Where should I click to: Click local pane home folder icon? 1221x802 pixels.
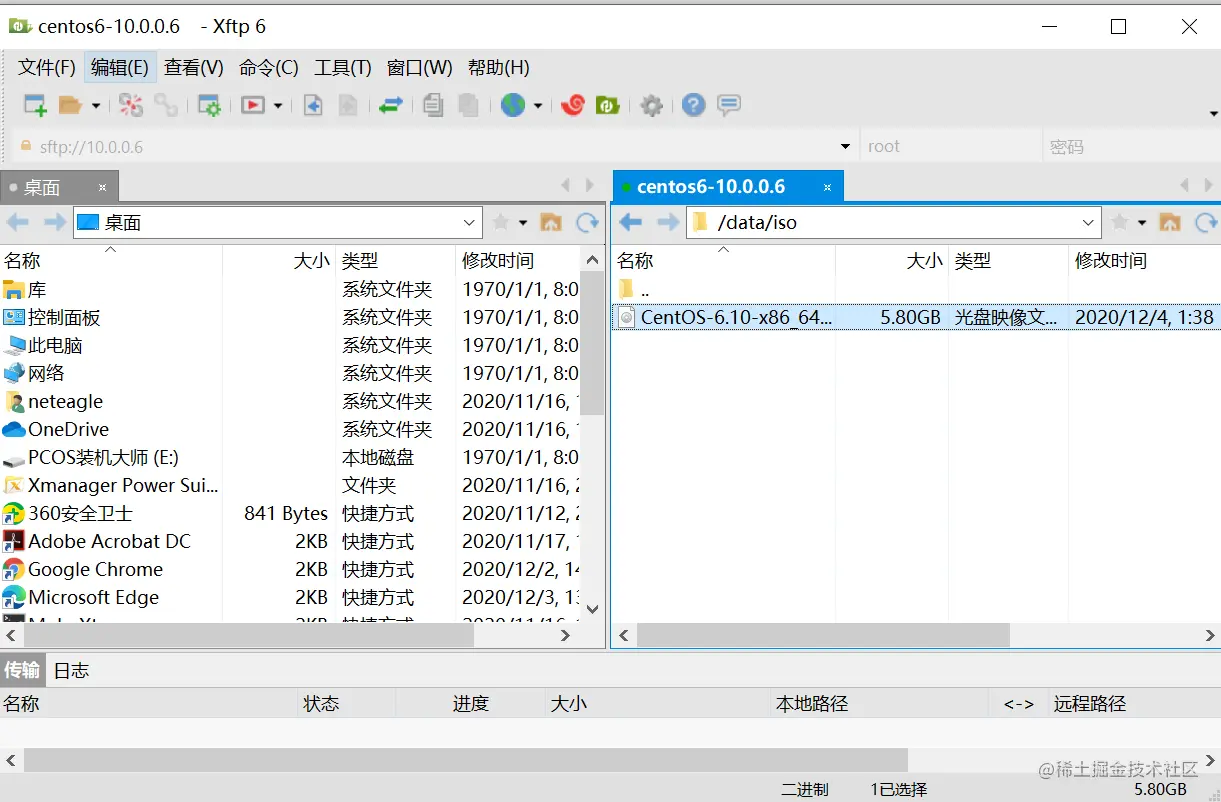[x=551, y=222]
